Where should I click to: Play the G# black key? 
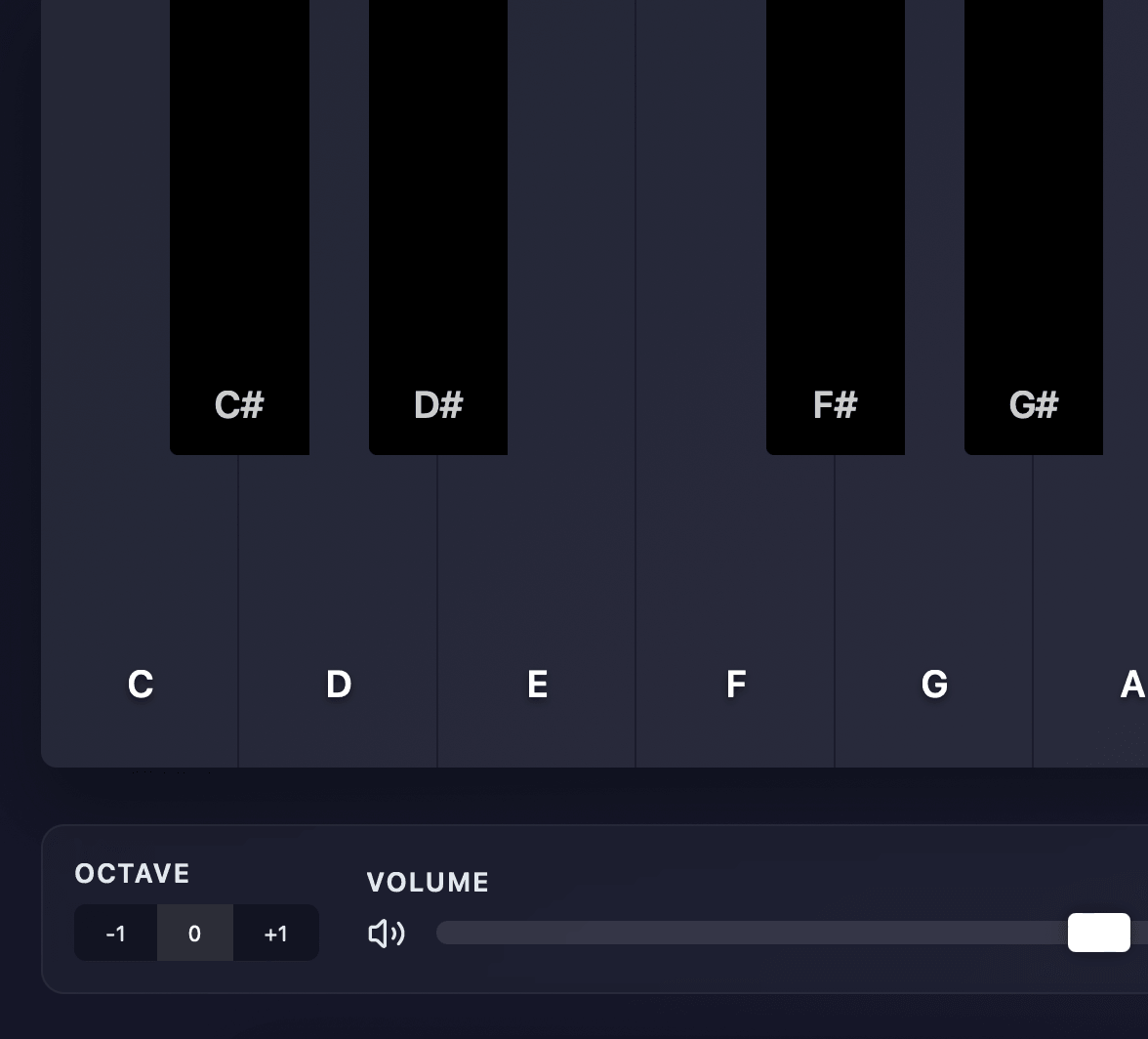1034,227
